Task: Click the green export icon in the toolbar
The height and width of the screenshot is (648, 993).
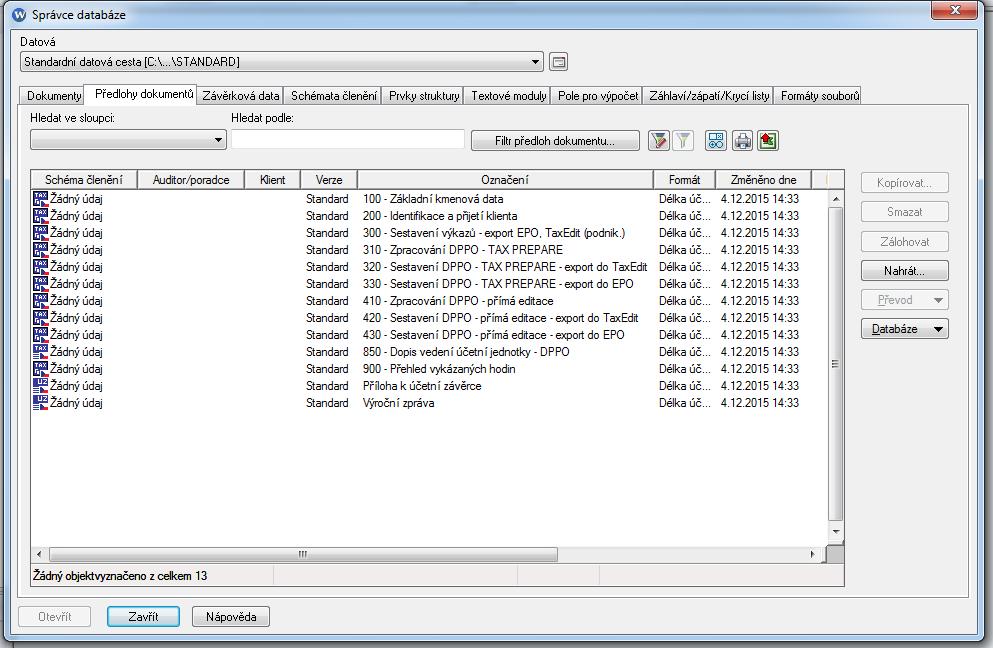Action: tap(768, 141)
